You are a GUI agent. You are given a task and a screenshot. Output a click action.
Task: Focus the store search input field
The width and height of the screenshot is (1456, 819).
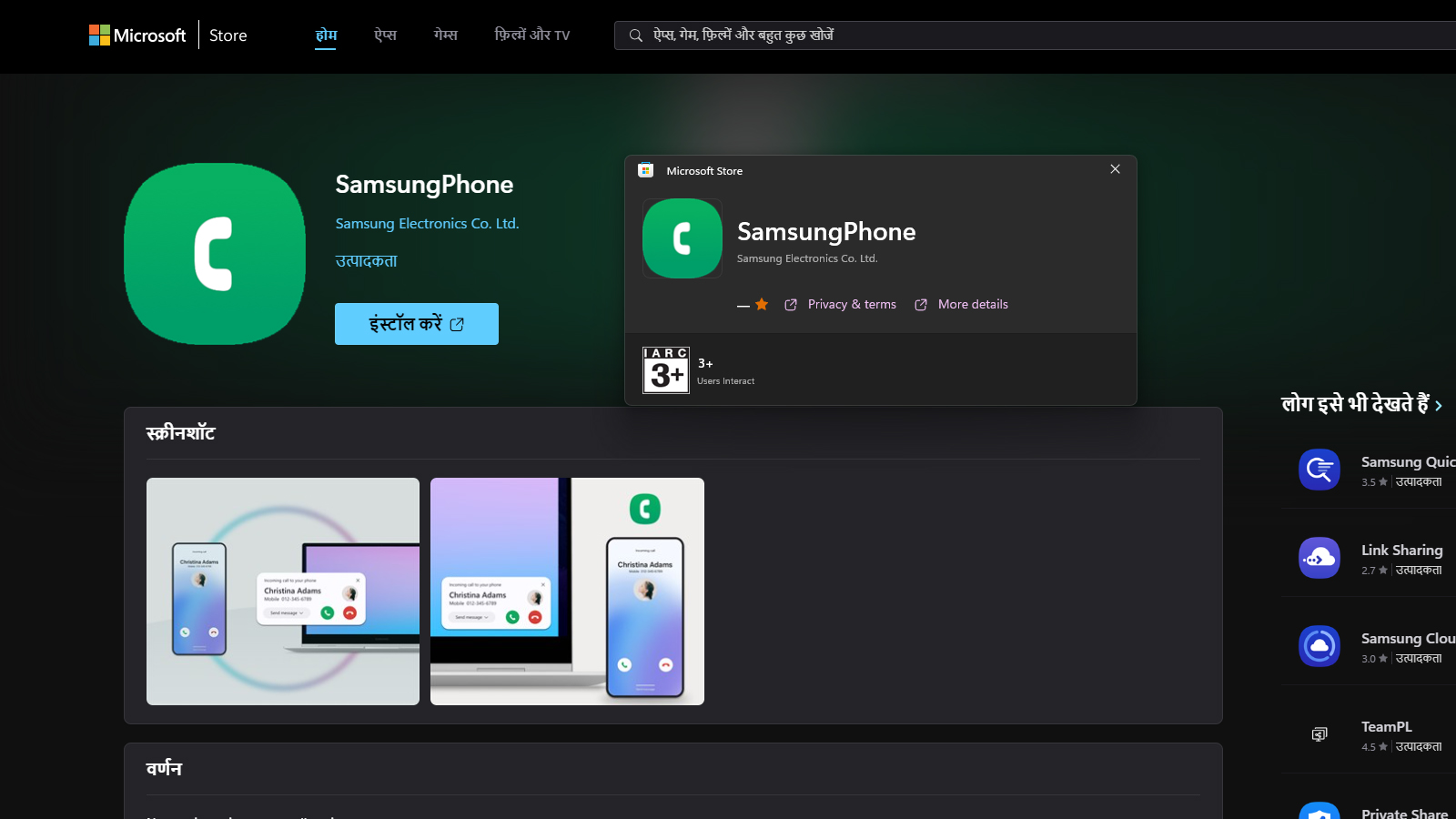1036,35
